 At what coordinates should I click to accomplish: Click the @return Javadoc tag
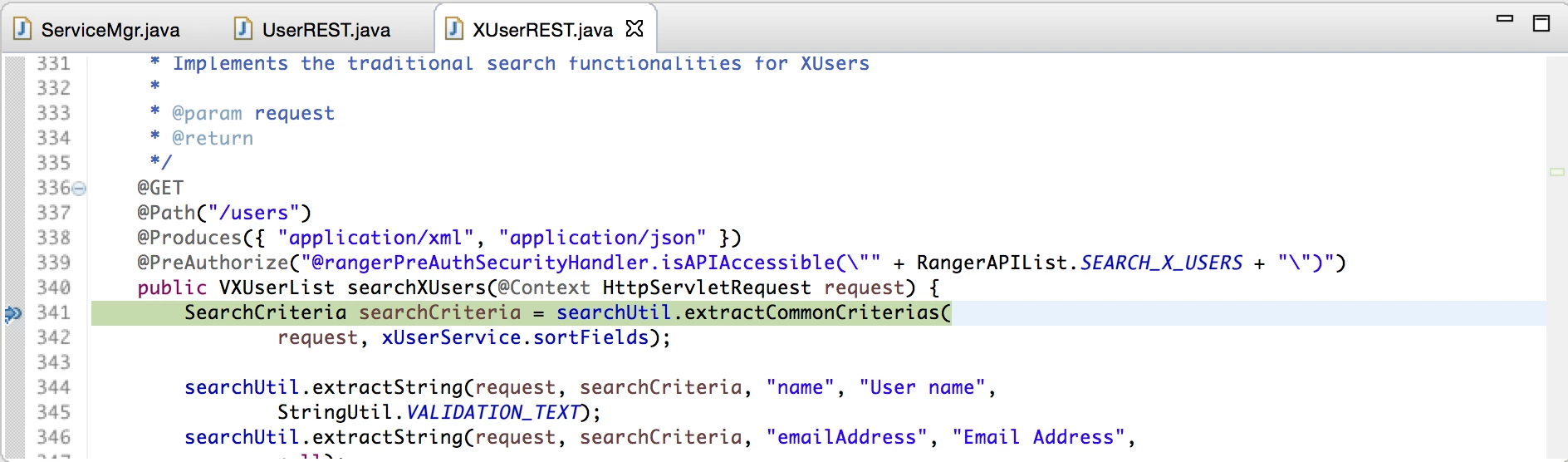[213, 138]
